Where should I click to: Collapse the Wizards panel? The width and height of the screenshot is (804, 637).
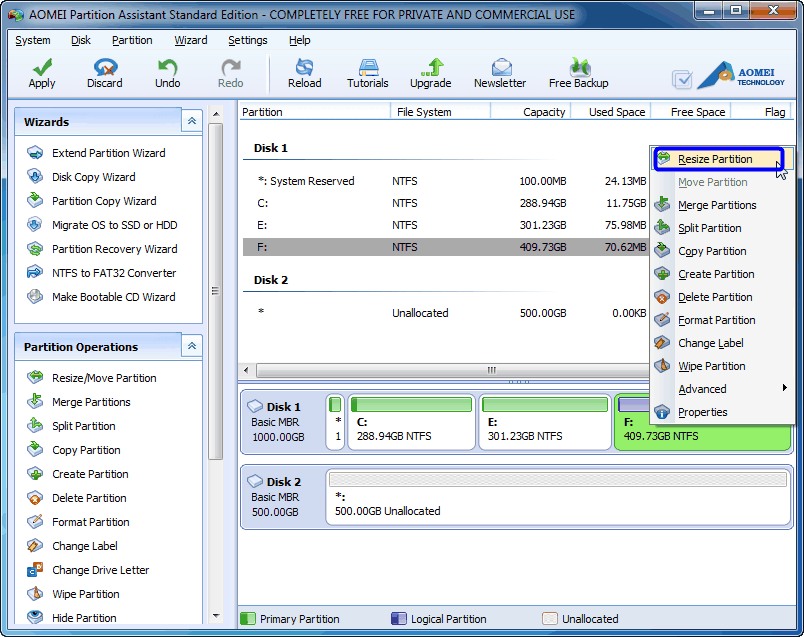pyautogui.click(x=192, y=121)
